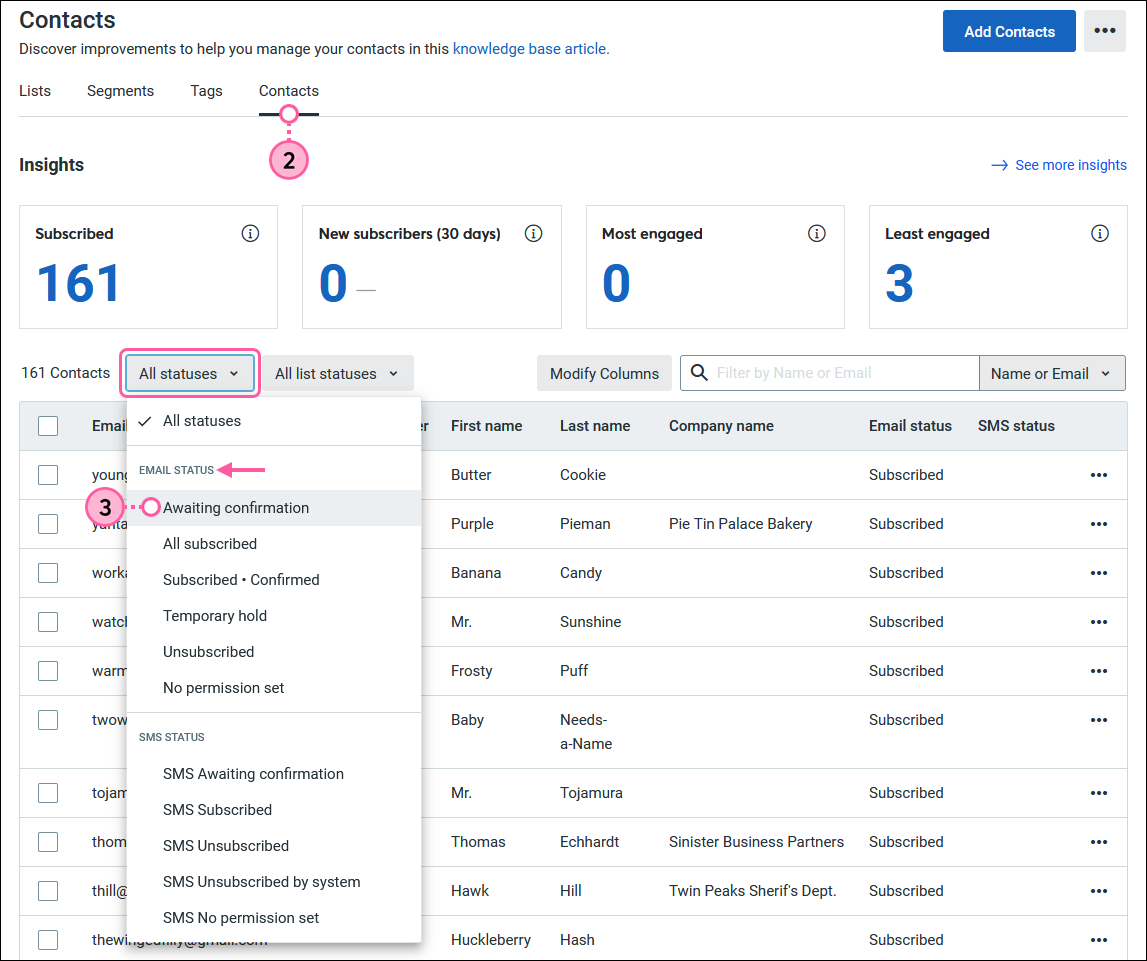
Task: Open row actions menu for Butter Cookie
Action: click(1099, 475)
